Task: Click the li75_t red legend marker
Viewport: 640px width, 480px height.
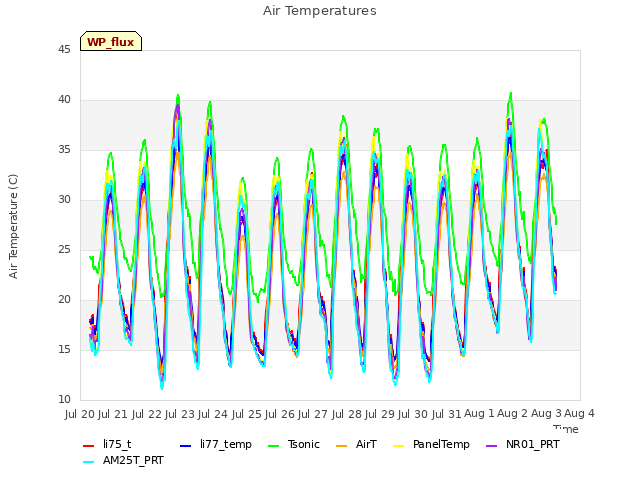Action: point(89,446)
